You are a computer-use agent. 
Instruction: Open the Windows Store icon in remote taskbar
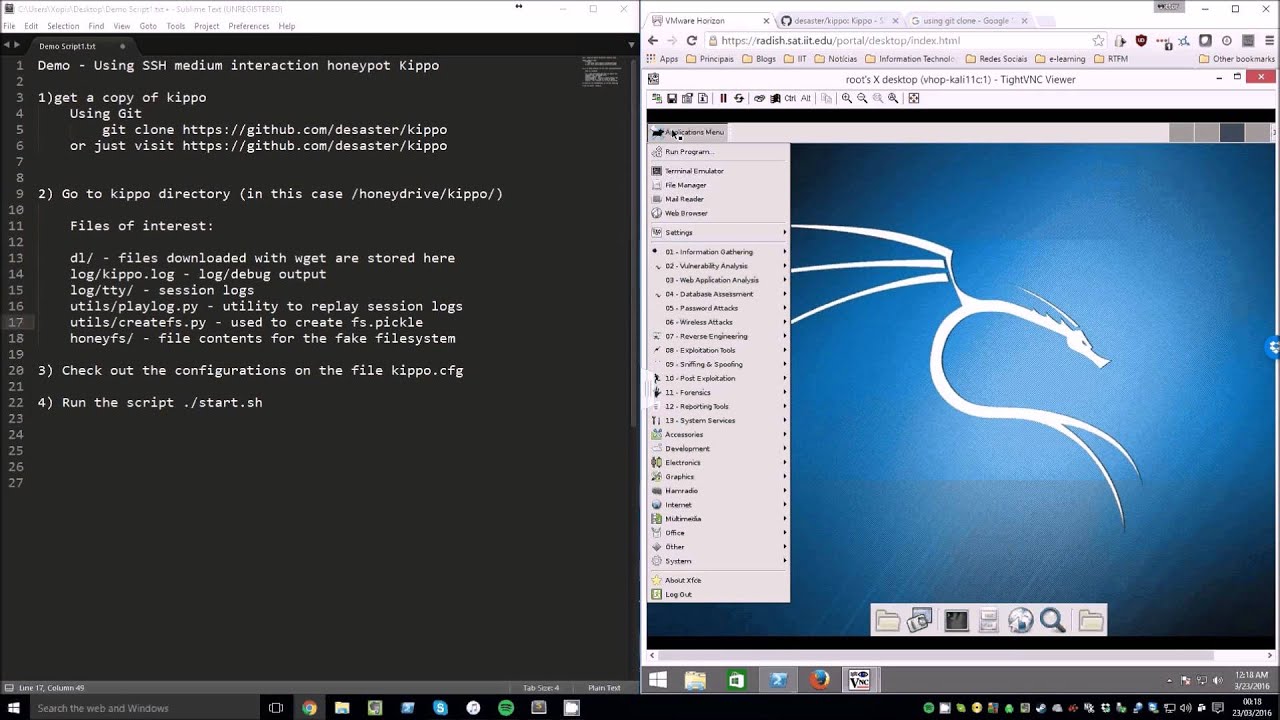(737, 680)
